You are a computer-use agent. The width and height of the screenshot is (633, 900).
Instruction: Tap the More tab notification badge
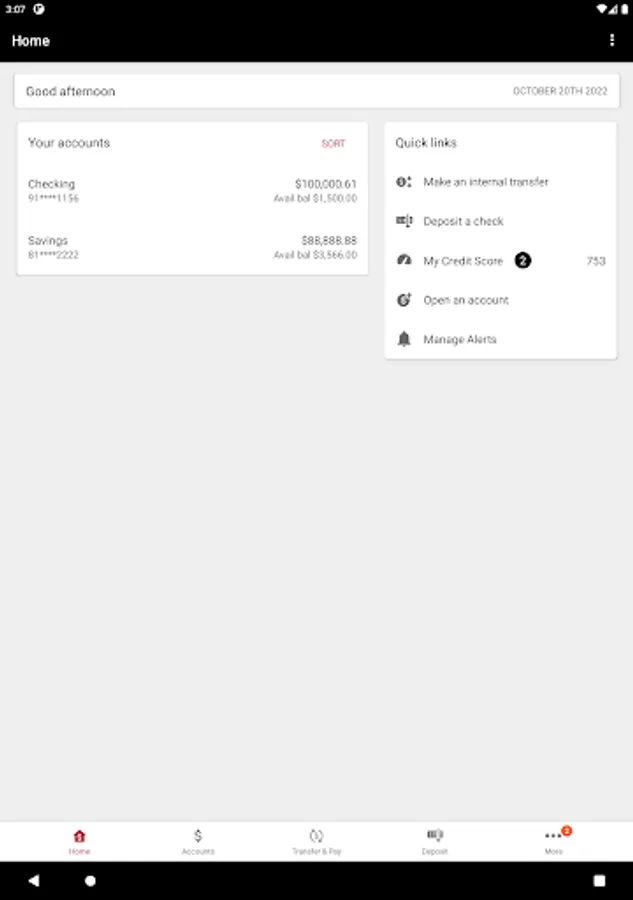click(x=566, y=831)
